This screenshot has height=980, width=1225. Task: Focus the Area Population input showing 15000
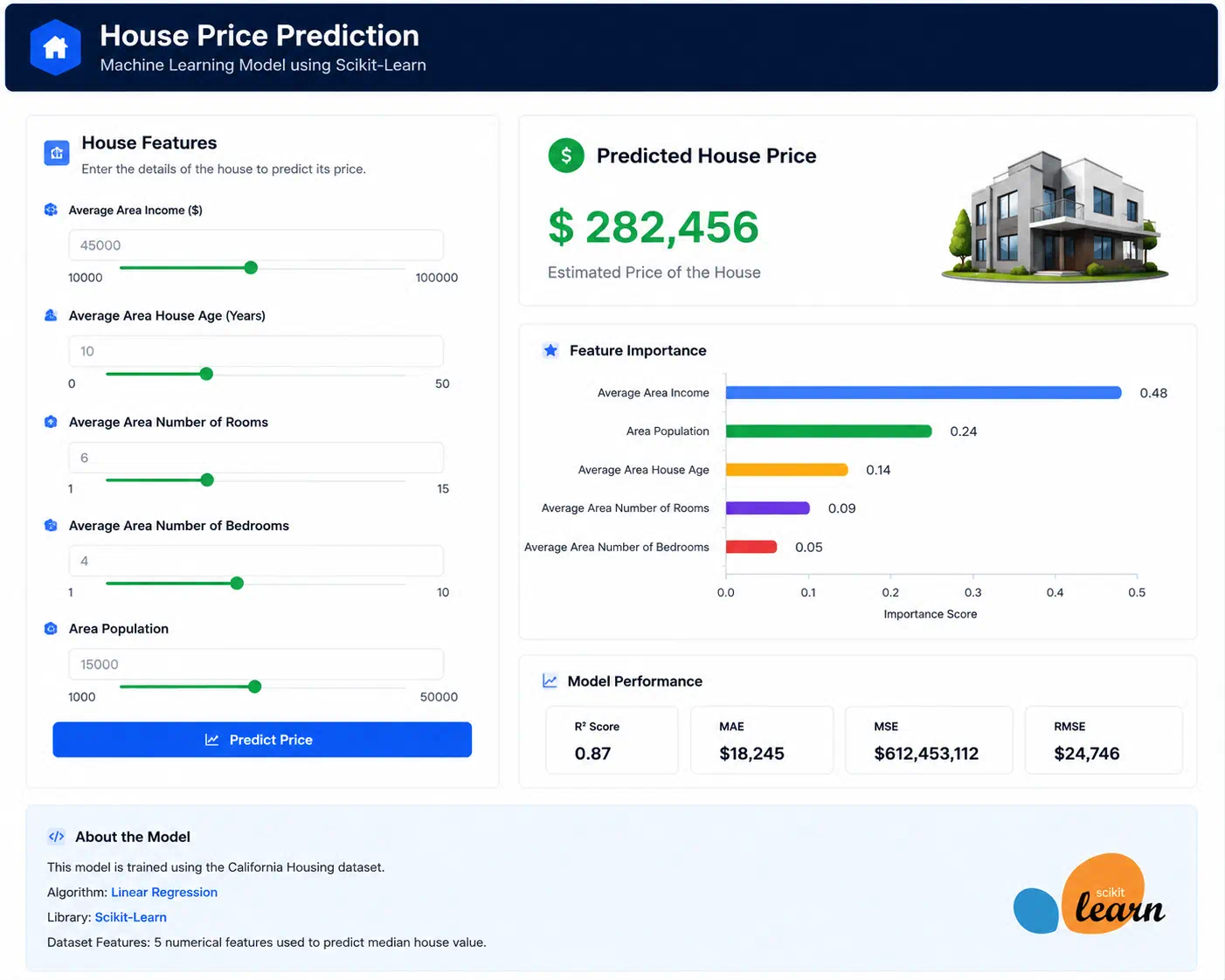[256, 665]
